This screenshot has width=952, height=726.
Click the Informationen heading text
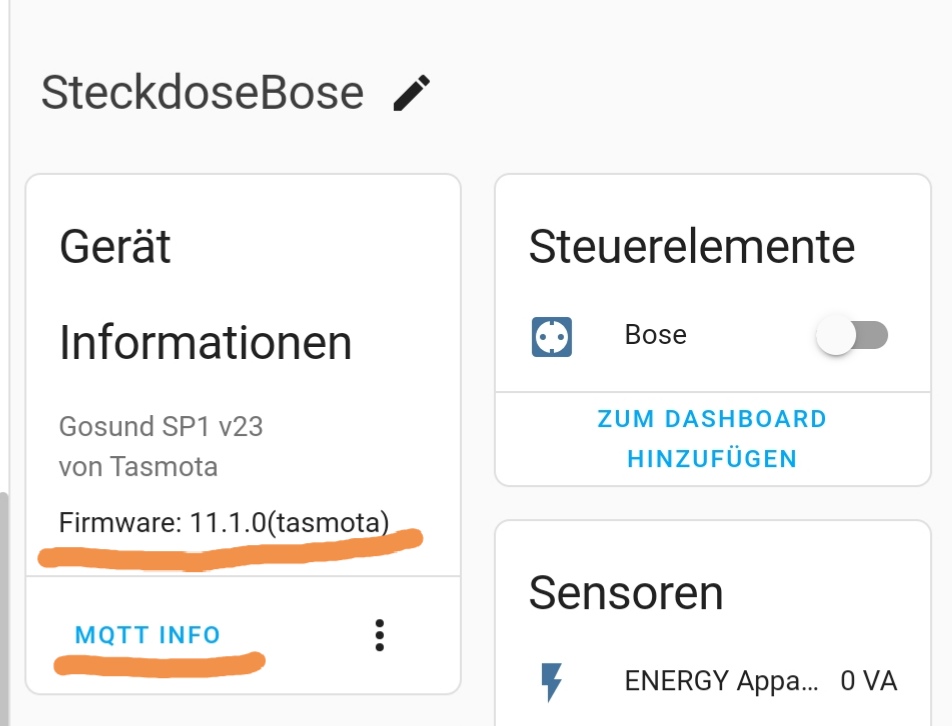(x=205, y=343)
